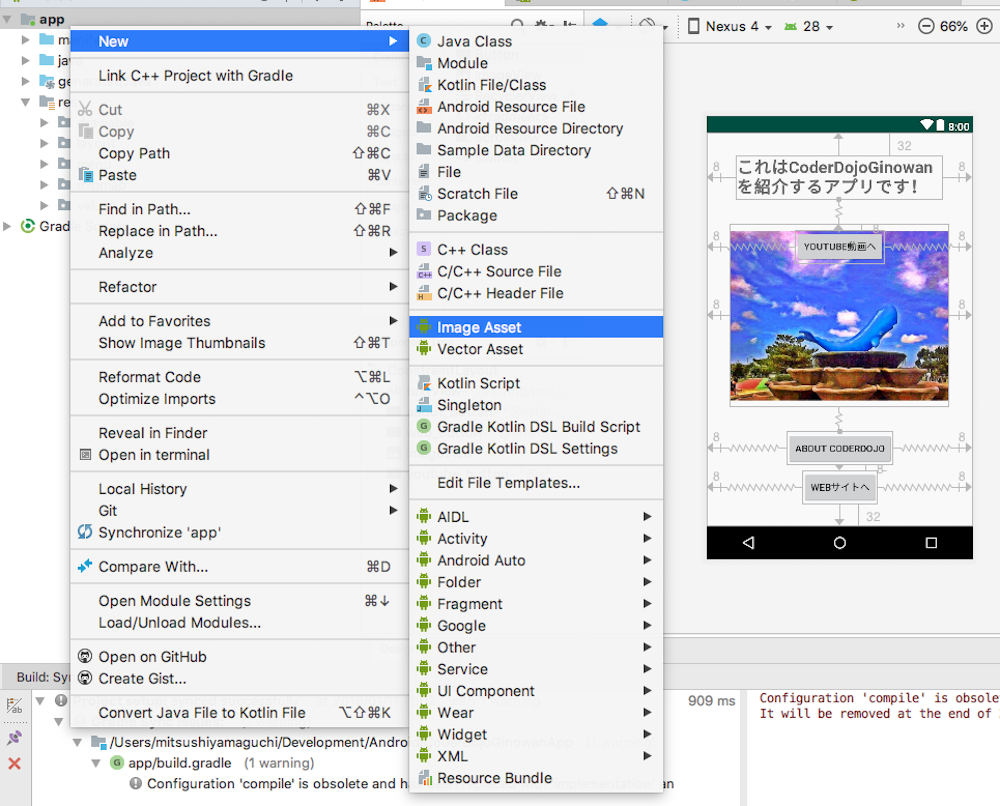This screenshot has width=1000, height=806.
Task: Click the YOUTUBE動画へ button in preview
Action: pyautogui.click(x=839, y=246)
